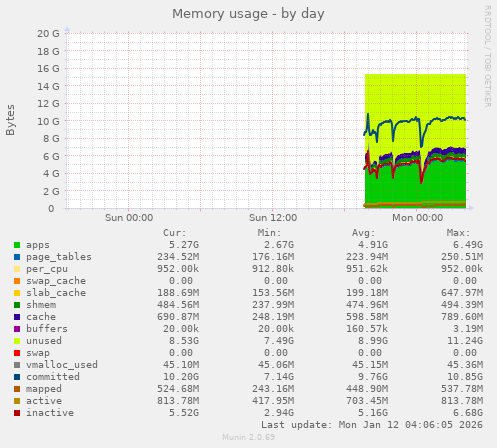The image size is (497, 448).
Task: Click the dark blue cache legend swatch
Action: tap(17, 317)
